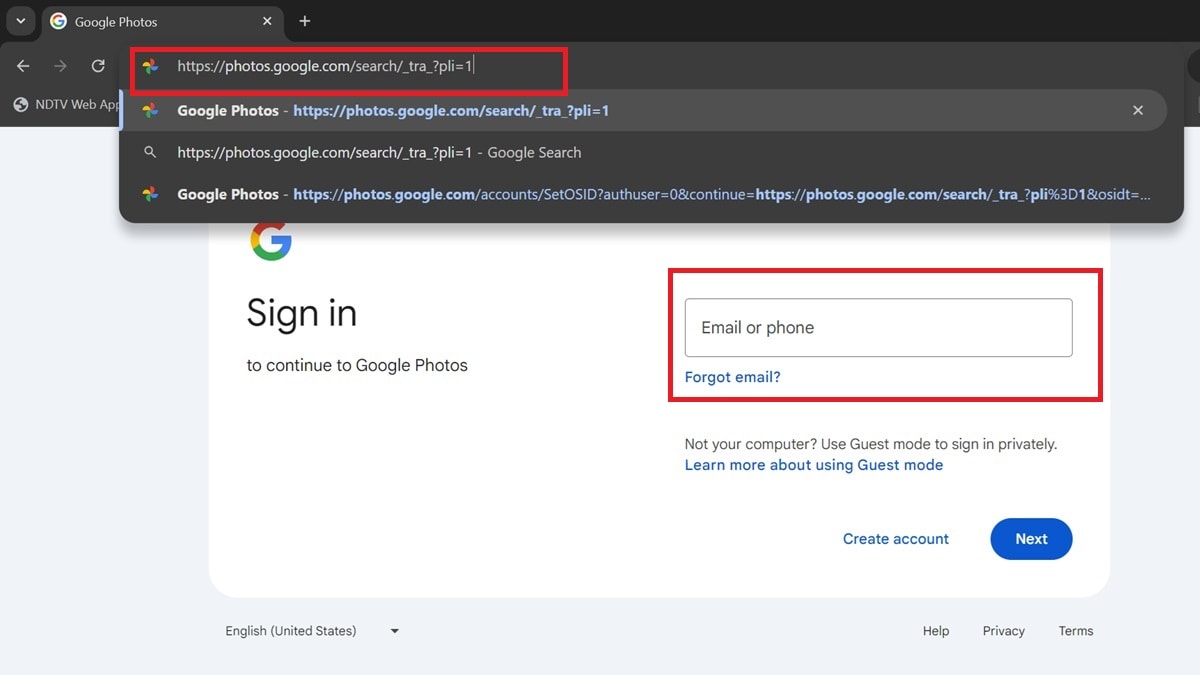Open the Help footer link

coord(936,631)
